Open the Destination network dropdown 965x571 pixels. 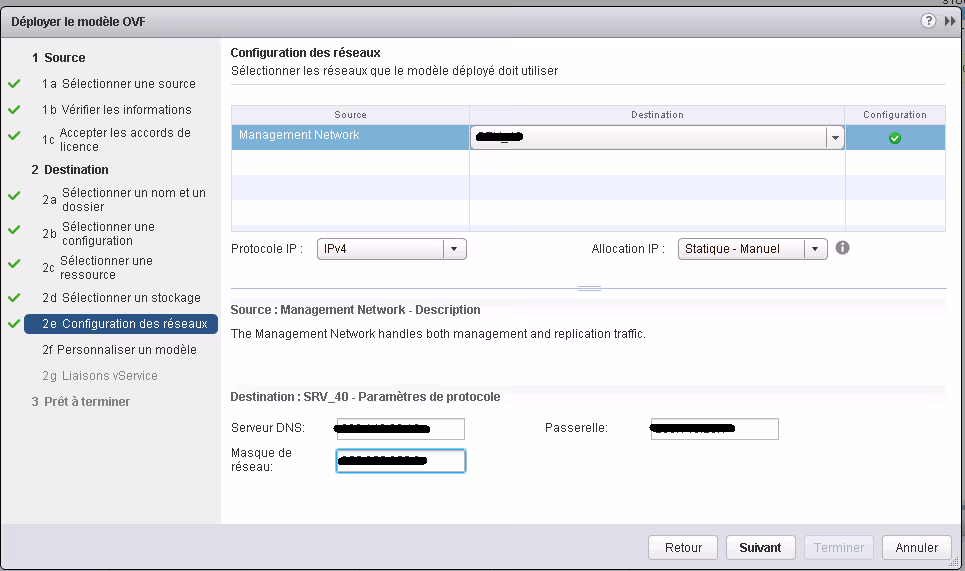tap(833, 138)
